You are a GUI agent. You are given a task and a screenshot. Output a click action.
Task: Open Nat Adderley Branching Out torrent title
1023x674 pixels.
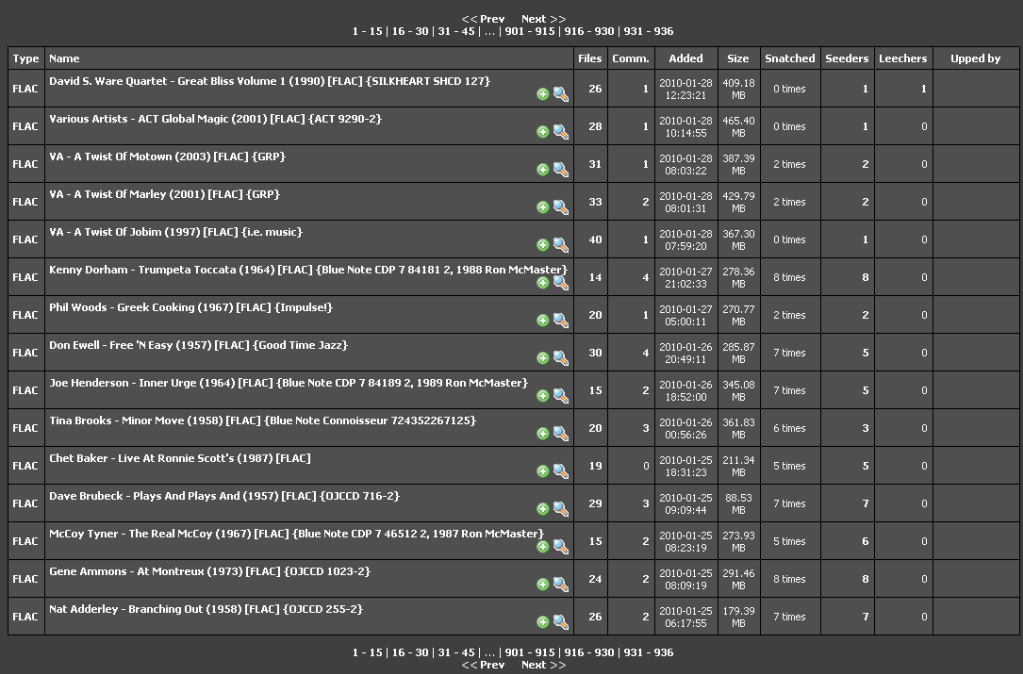206,609
